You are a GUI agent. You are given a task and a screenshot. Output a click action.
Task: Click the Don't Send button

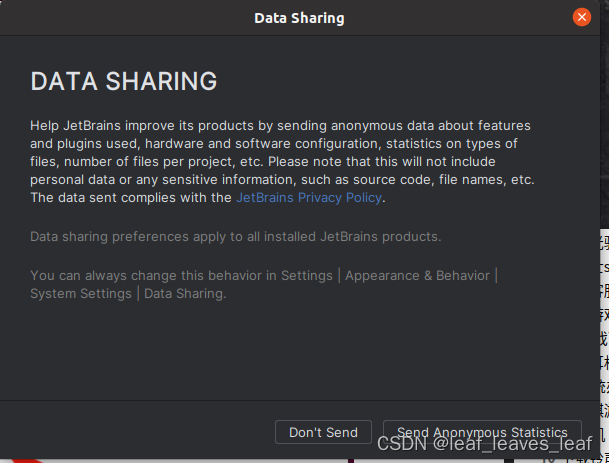point(323,432)
